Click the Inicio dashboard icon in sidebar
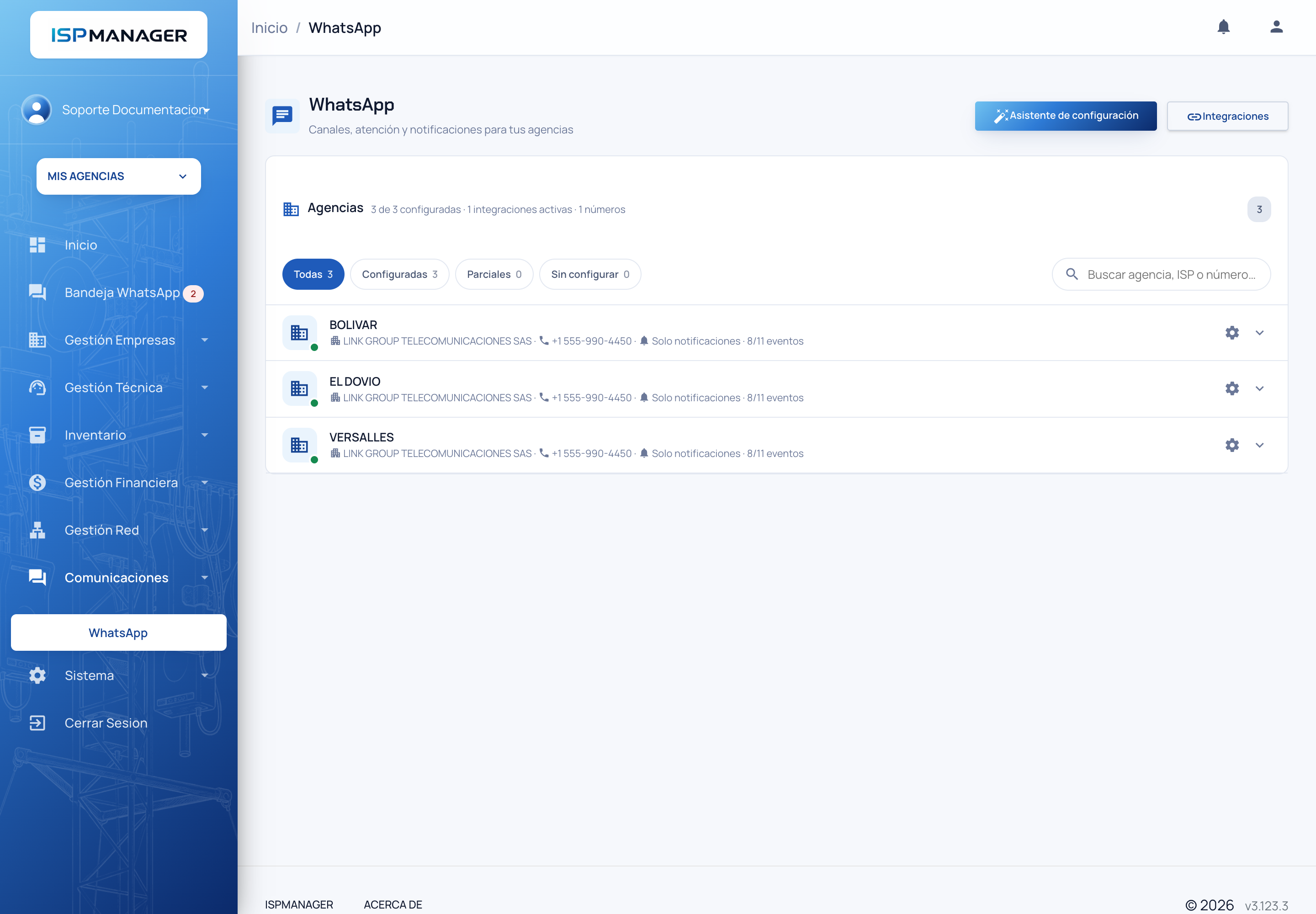This screenshot has height=914, width=1316. (x=37, y=245)
